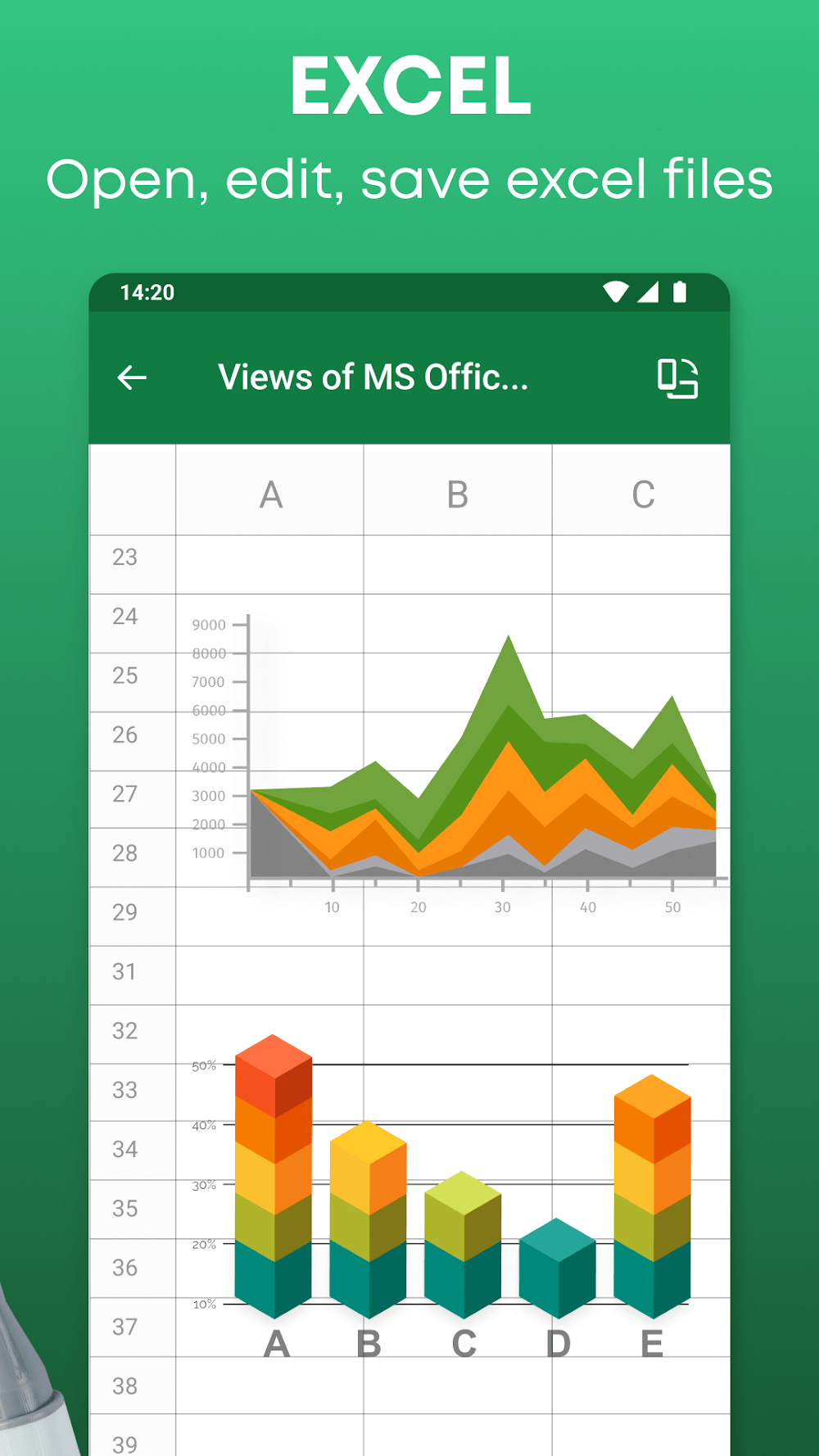The image size is (819, 1456).
Task: Select column B header
Action: tap(457, 494)
